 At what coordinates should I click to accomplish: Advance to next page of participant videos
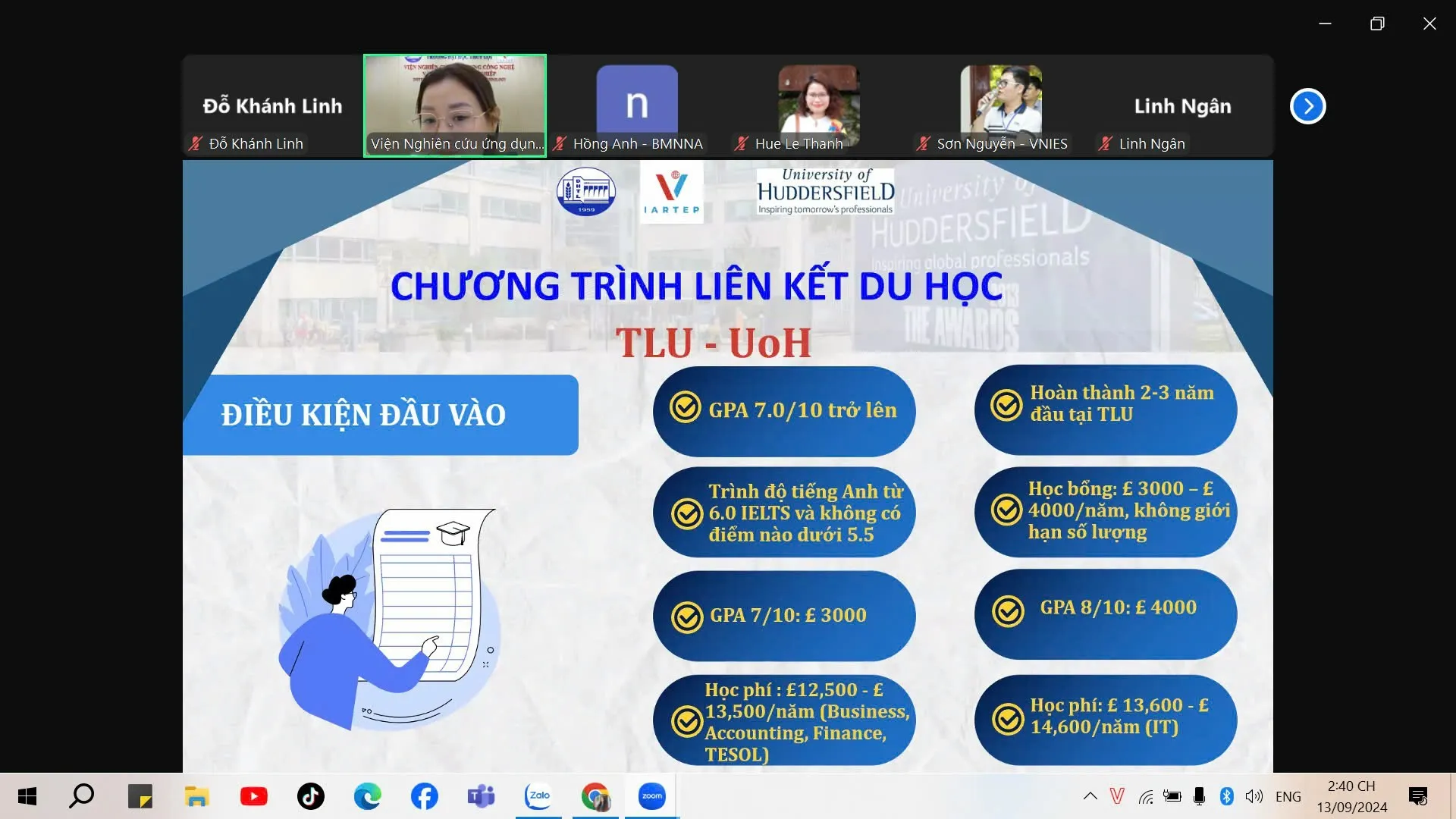[1307, 106]
